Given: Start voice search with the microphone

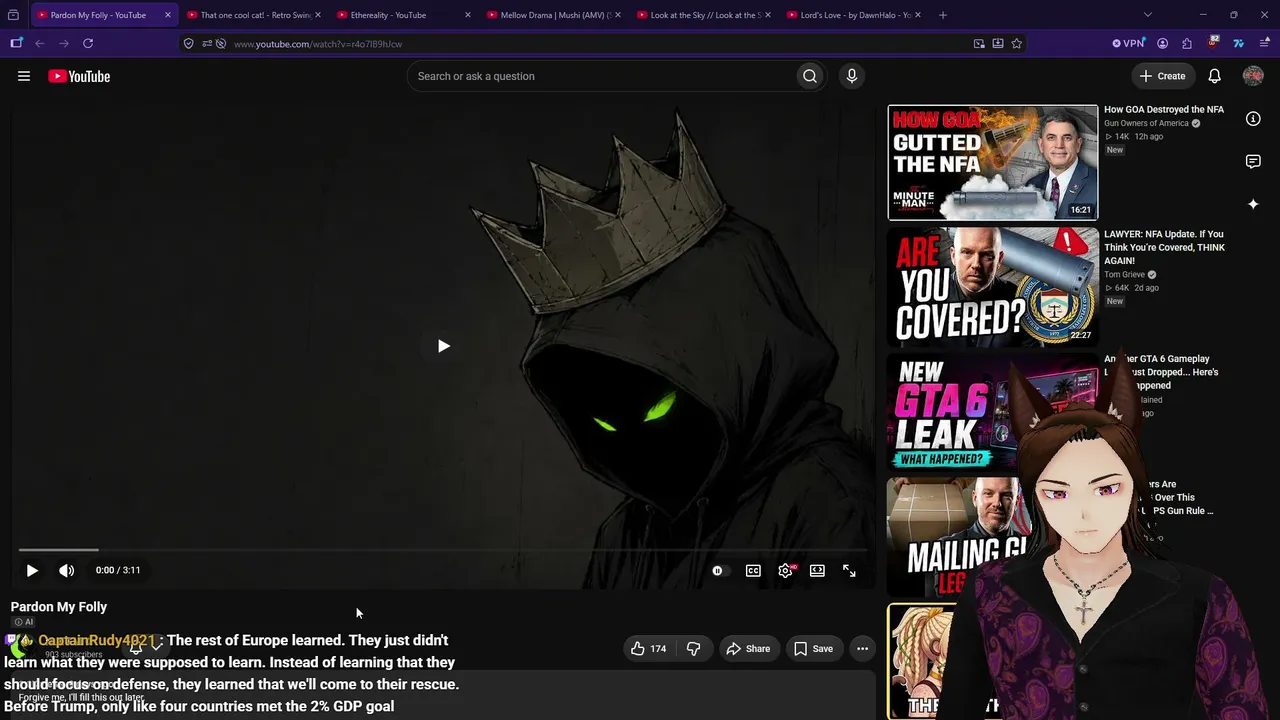Looking at the screenshot, I should (x=852, y=76).
